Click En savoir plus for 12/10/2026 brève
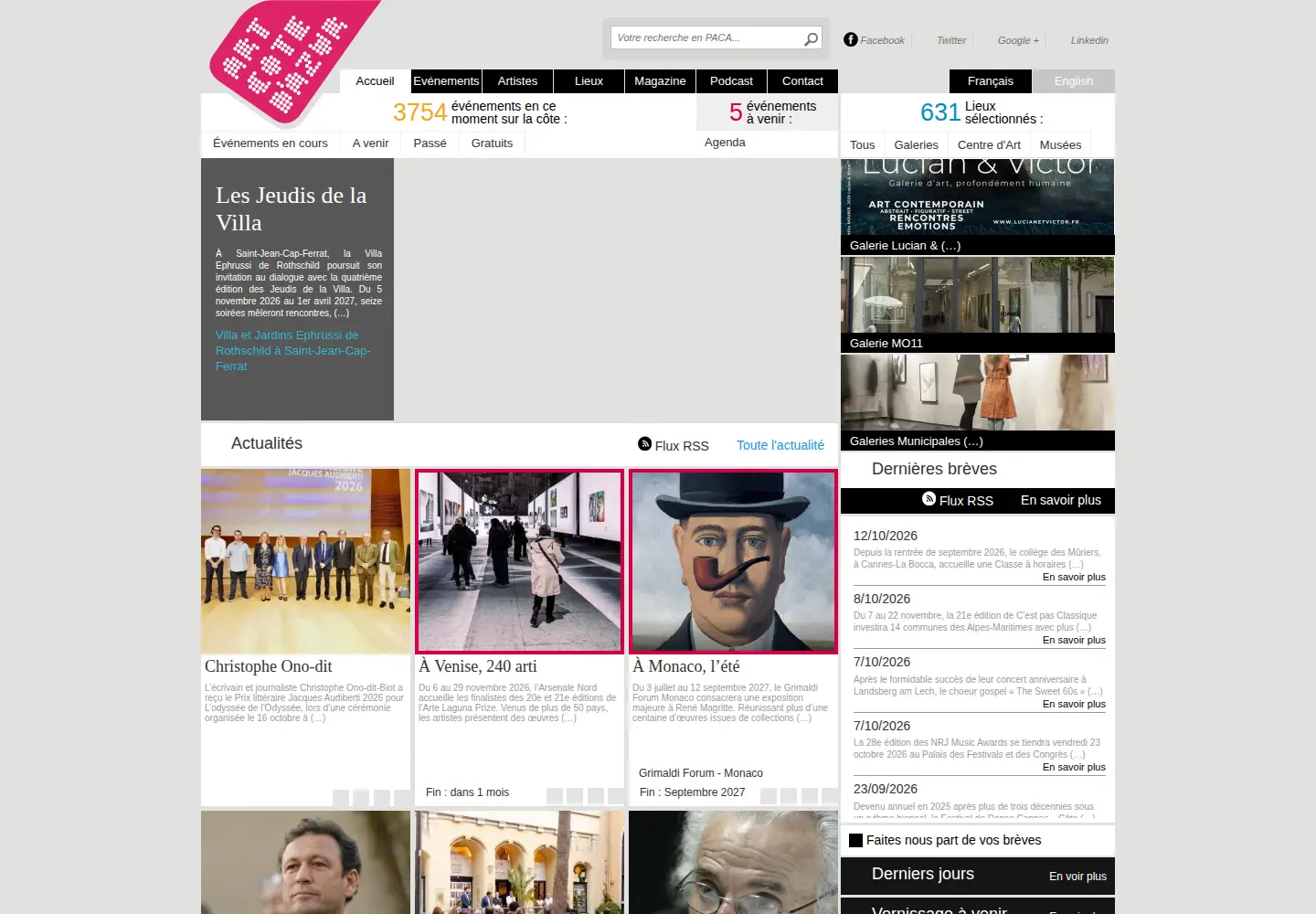Viewport: 1316px width, 914px height. click(x=1074, y=577)
